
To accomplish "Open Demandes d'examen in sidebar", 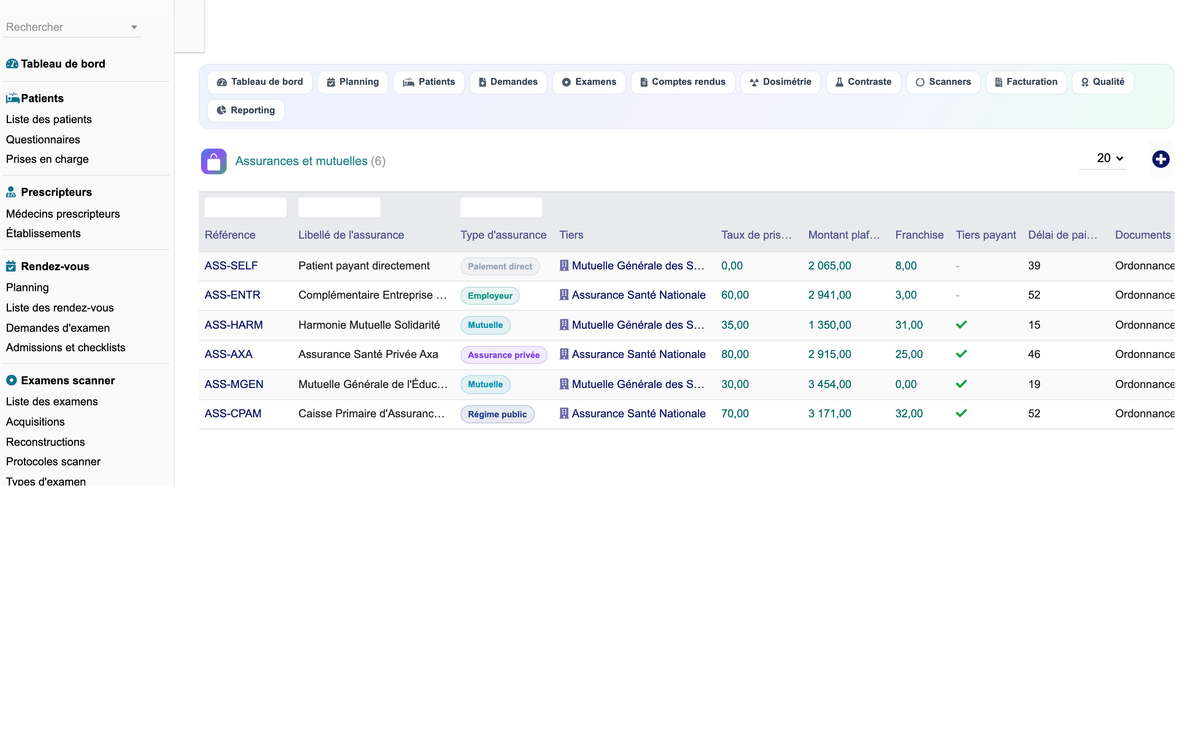I will tap(58, 328).
